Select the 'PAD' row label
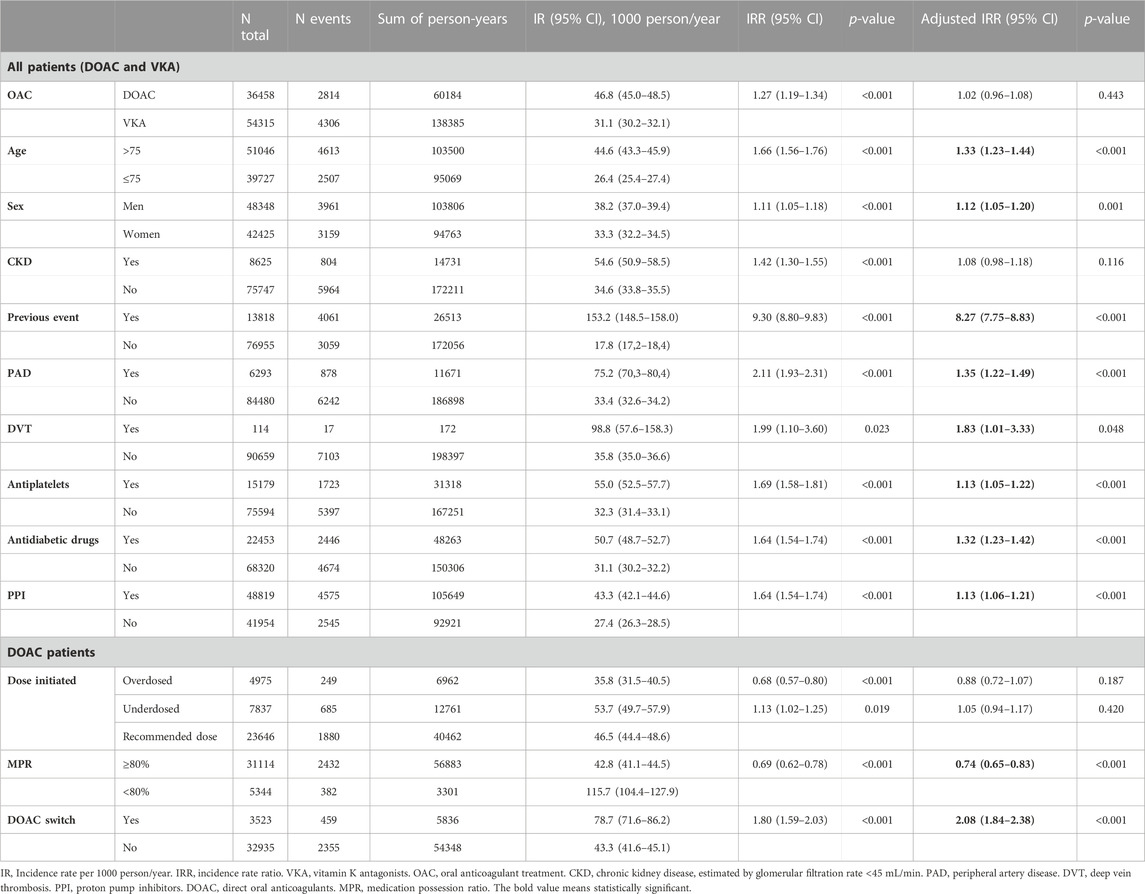Image resolution: width=1145 pixels, height=894 pixels. point(19,372)
